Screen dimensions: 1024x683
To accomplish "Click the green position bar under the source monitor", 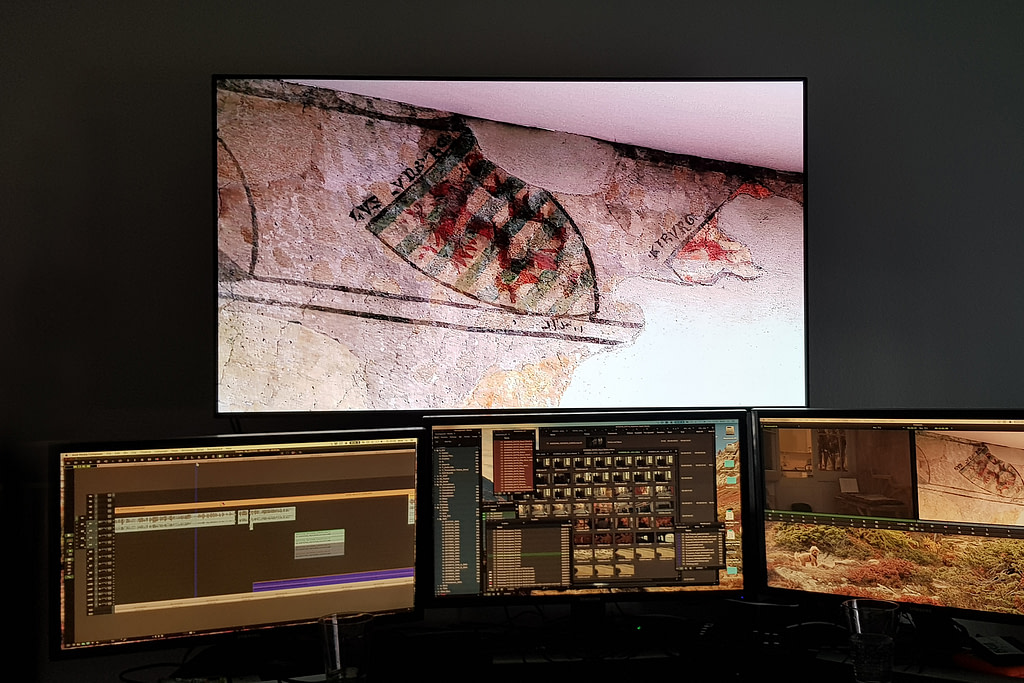I will pyautogui.click(x=838, y=512).
